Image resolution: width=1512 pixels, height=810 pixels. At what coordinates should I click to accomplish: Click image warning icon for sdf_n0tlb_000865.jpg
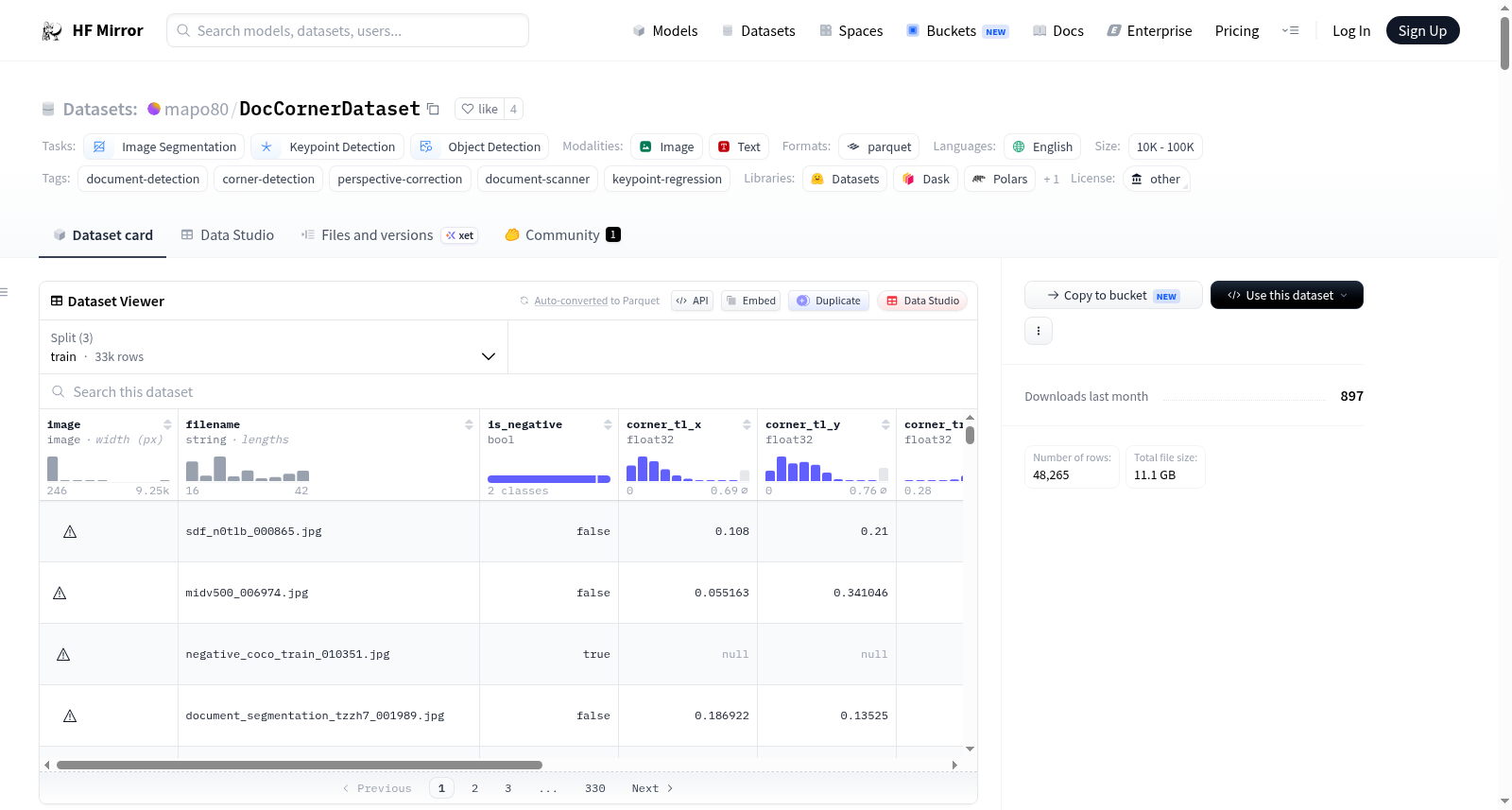[70, 532]
